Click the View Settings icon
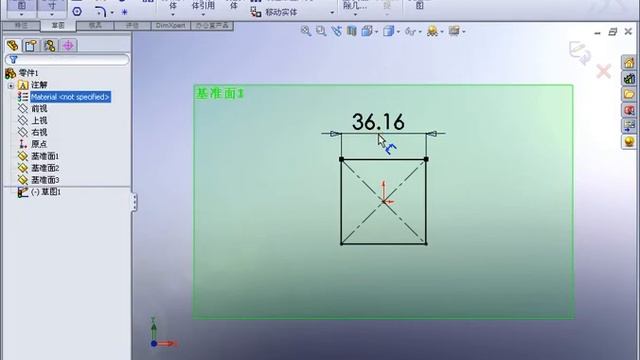This screenshot has height=360, width=640. coord(454,31)
